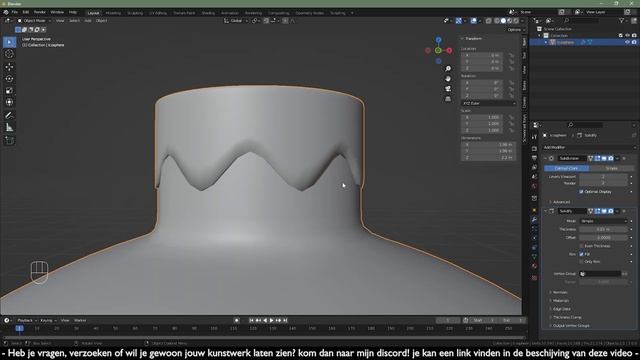Image resolution: width=640 pixels, height=360 pixels.
Task: Click the Z axis on navigation gizmo
Action: coord(438,40)
